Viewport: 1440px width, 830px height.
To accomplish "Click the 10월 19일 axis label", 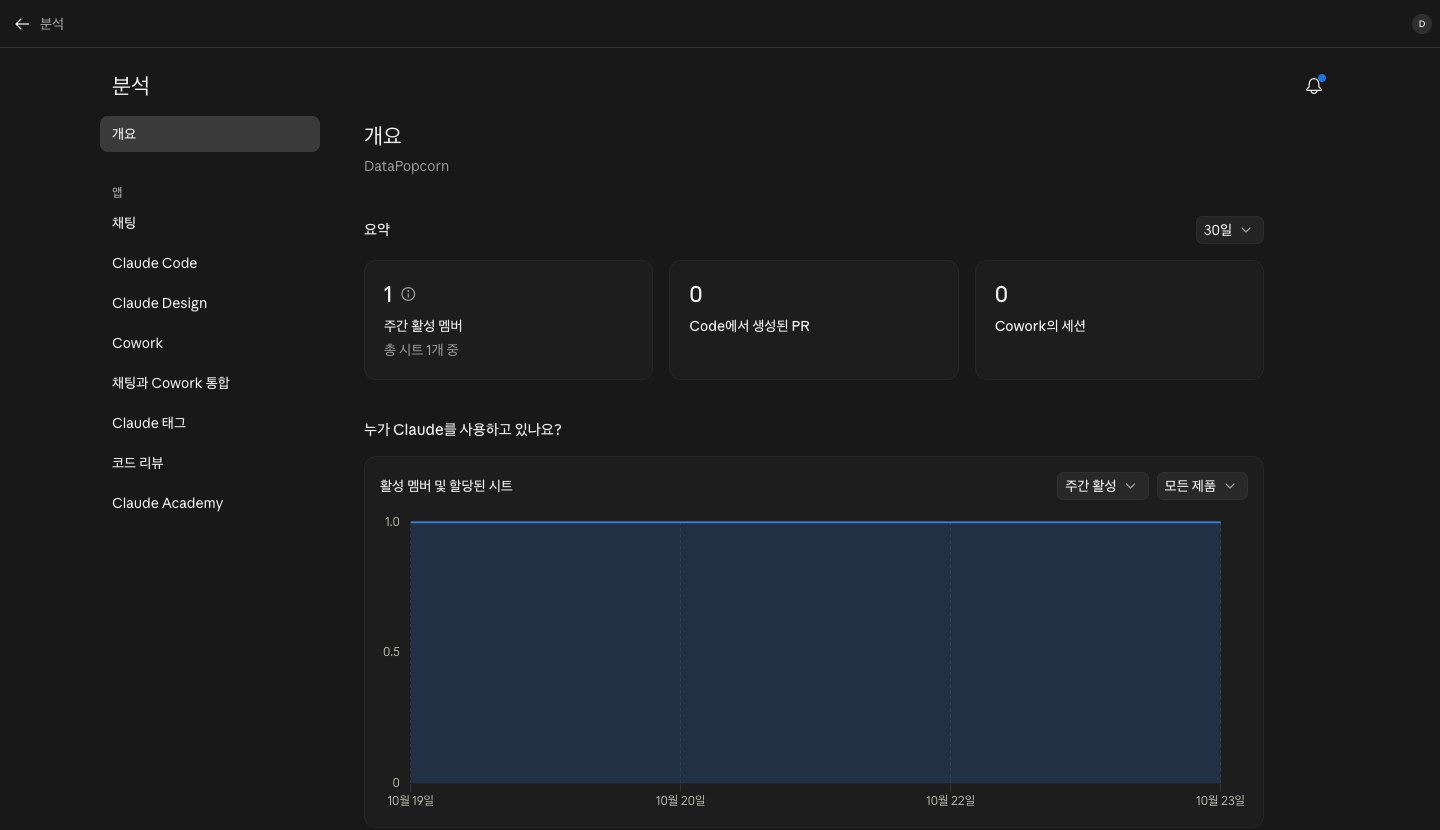I will (x=410, y=801).
